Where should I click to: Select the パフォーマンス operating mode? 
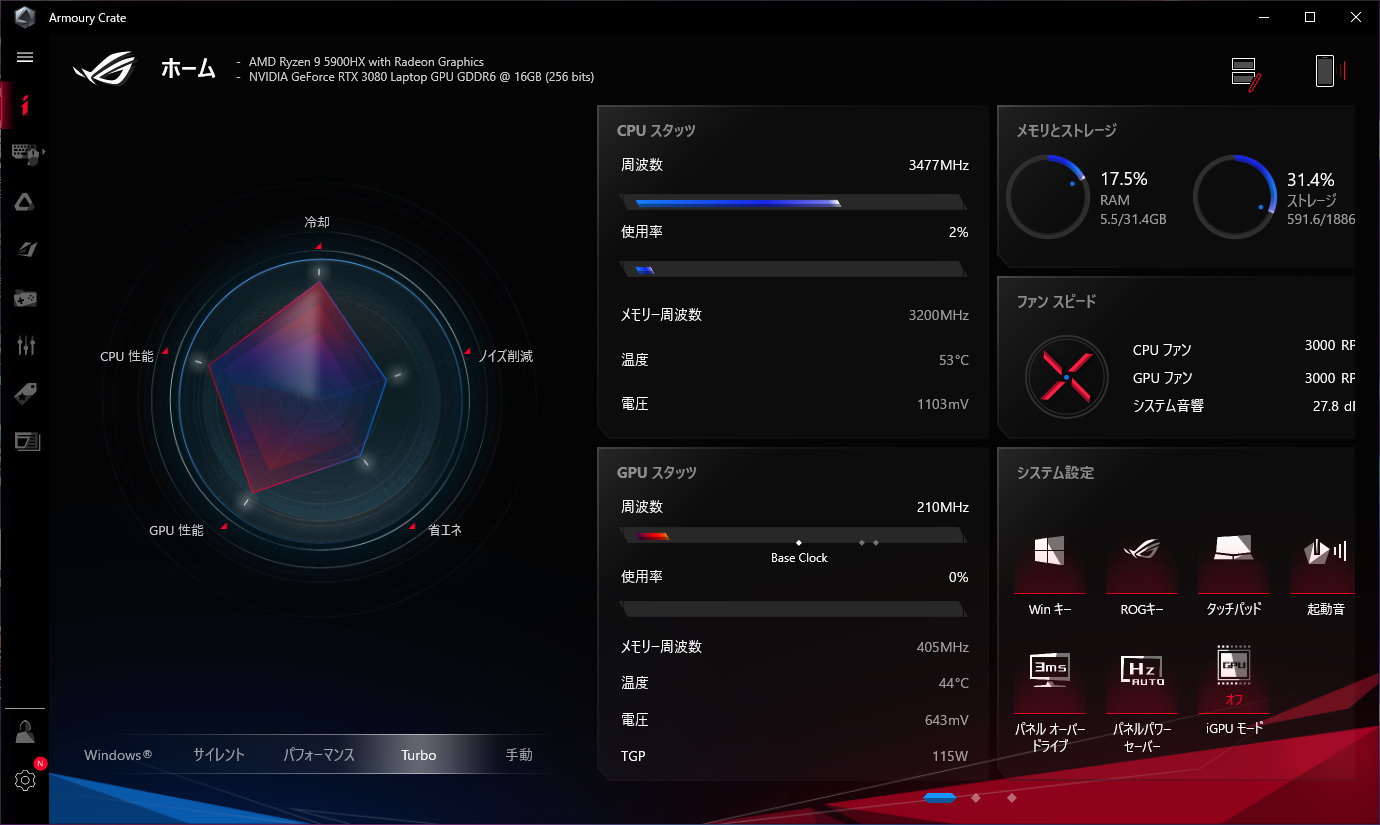coord(319,755)
